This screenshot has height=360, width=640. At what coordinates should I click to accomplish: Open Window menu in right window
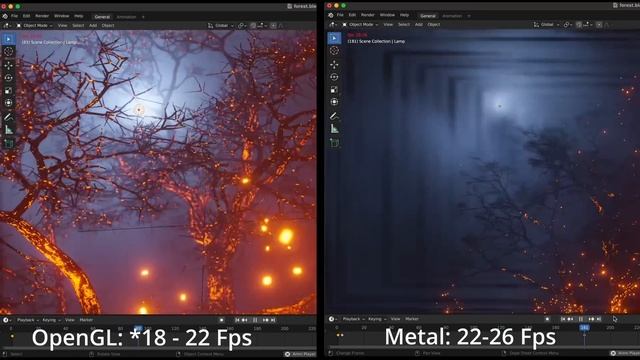387,15
